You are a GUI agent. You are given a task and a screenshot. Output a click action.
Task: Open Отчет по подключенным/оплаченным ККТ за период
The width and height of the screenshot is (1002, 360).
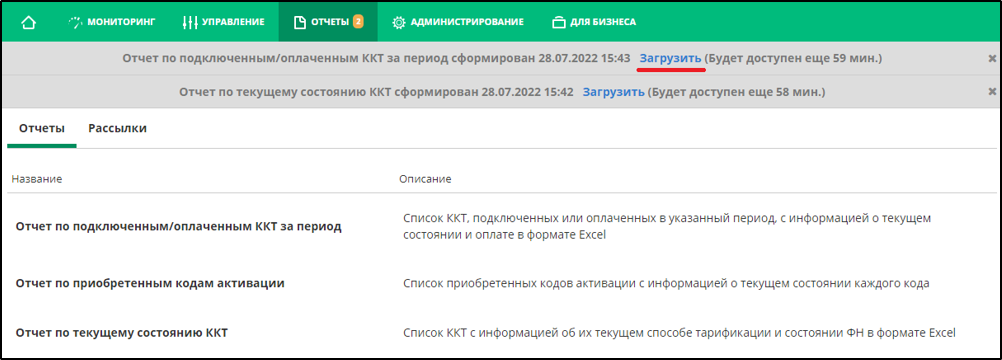click(x=178, y=226)
